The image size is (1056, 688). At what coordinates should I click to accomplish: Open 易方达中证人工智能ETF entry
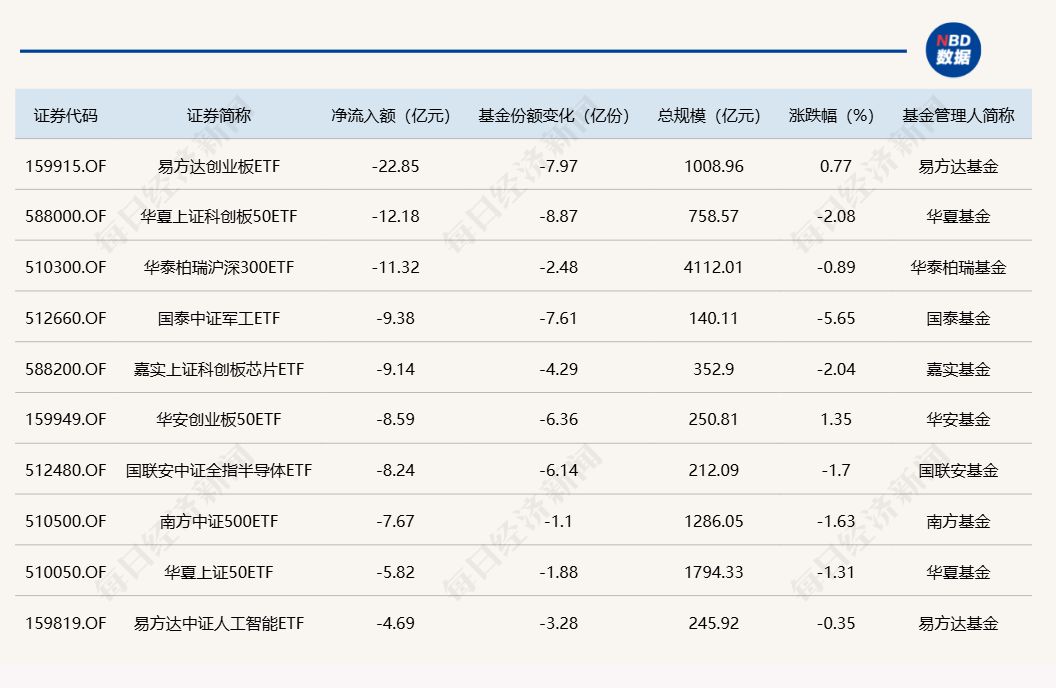tap(219, 623)
